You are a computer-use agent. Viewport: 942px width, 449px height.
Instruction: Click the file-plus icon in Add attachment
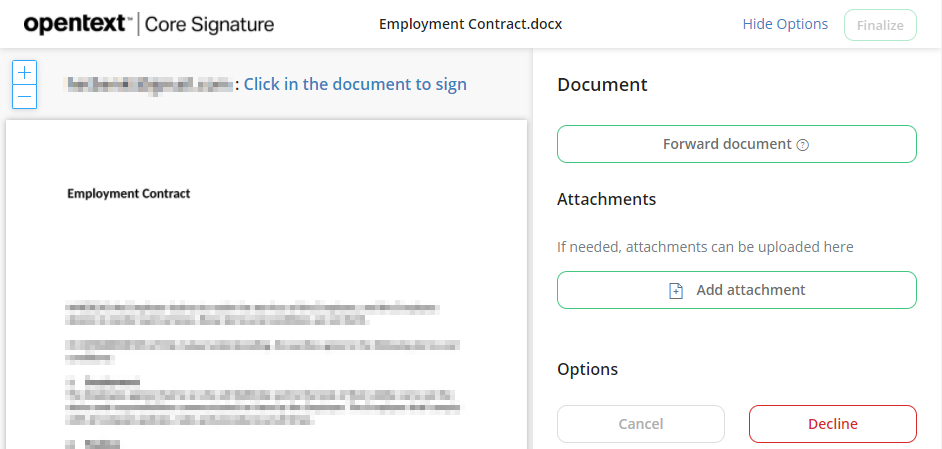676,291
